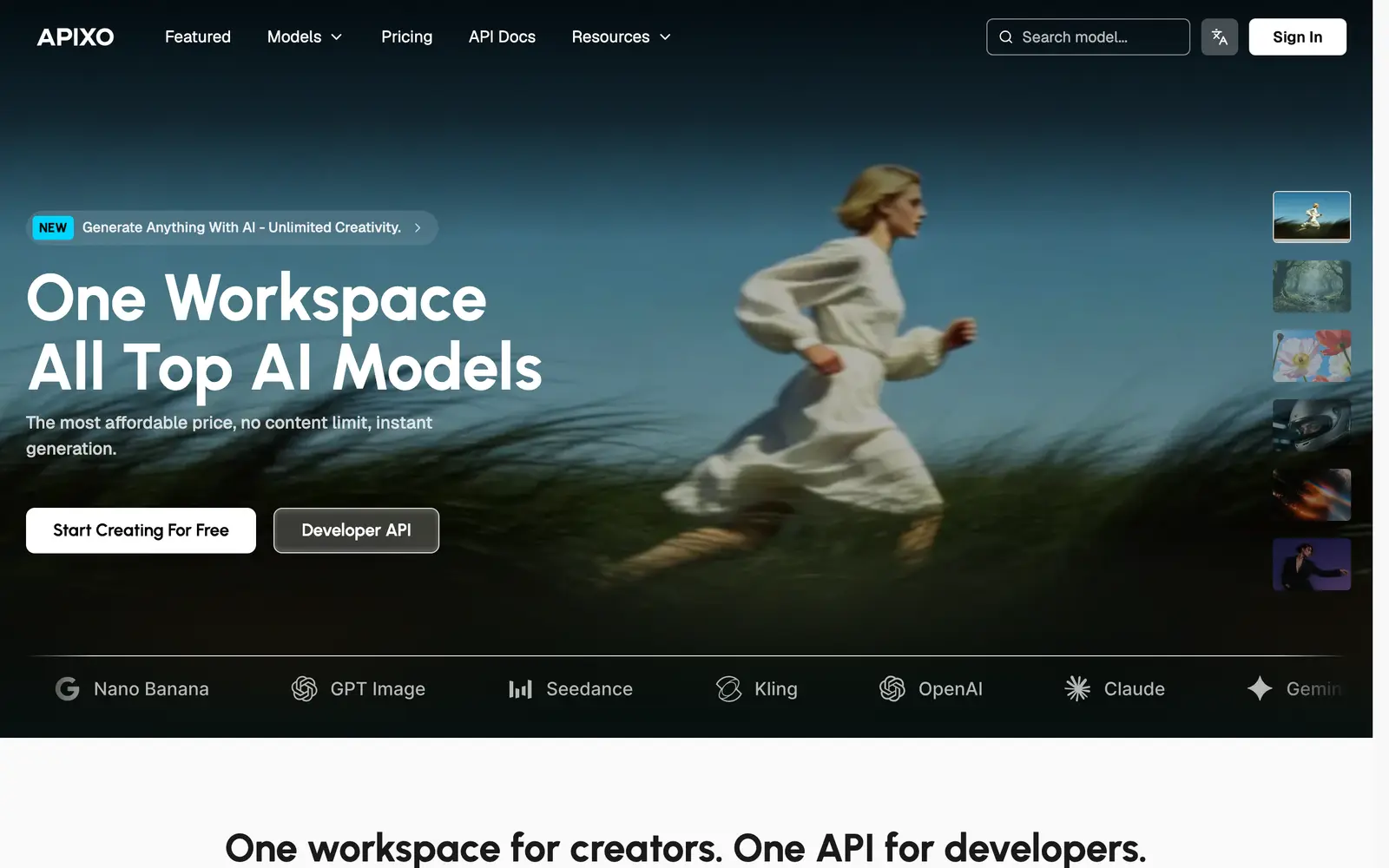This screenshot has width=1389, height=868.
Task: Expand the Models dropdown
Action: [305, 36]
